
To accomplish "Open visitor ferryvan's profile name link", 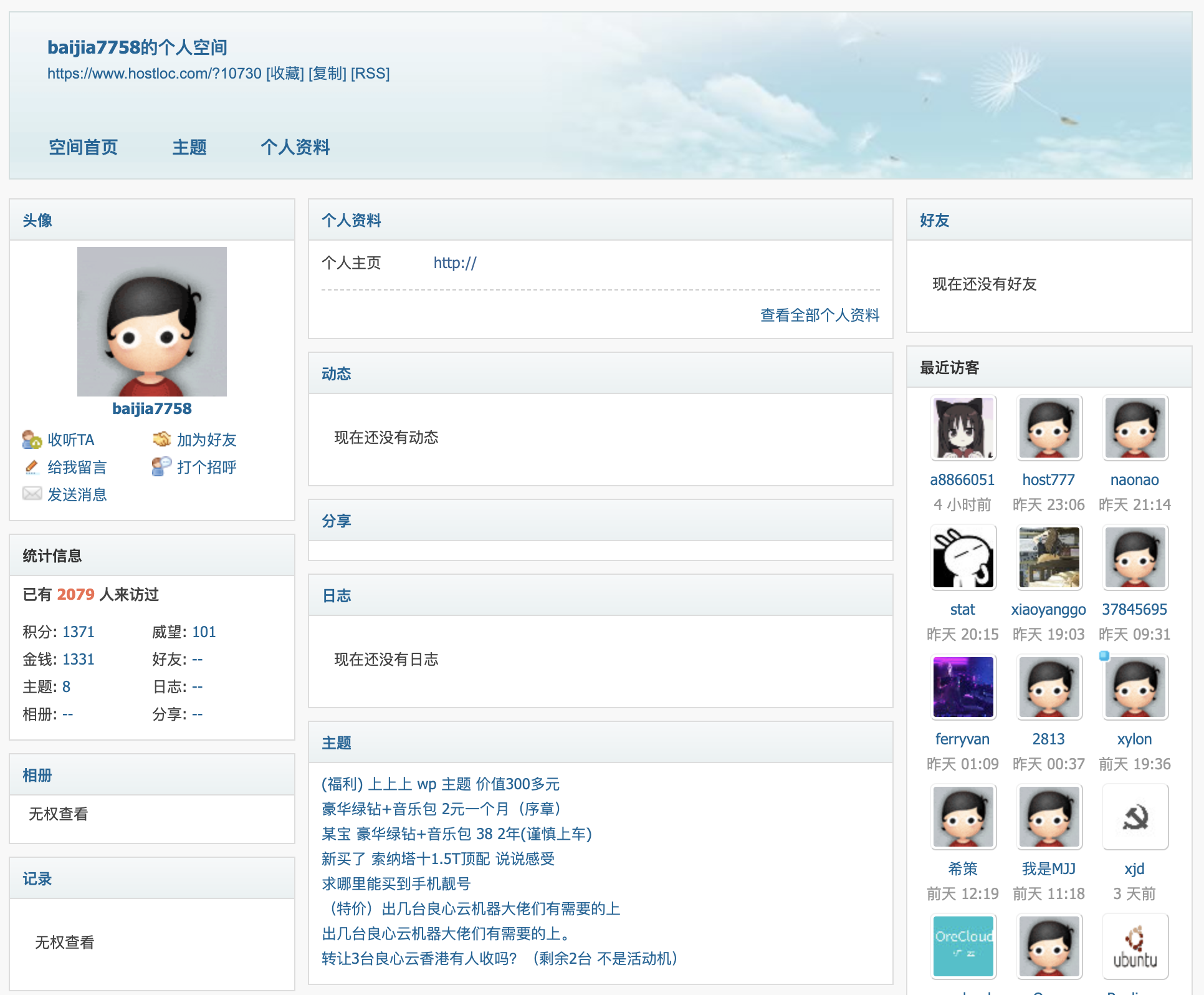I will click(x=962, y=739).
